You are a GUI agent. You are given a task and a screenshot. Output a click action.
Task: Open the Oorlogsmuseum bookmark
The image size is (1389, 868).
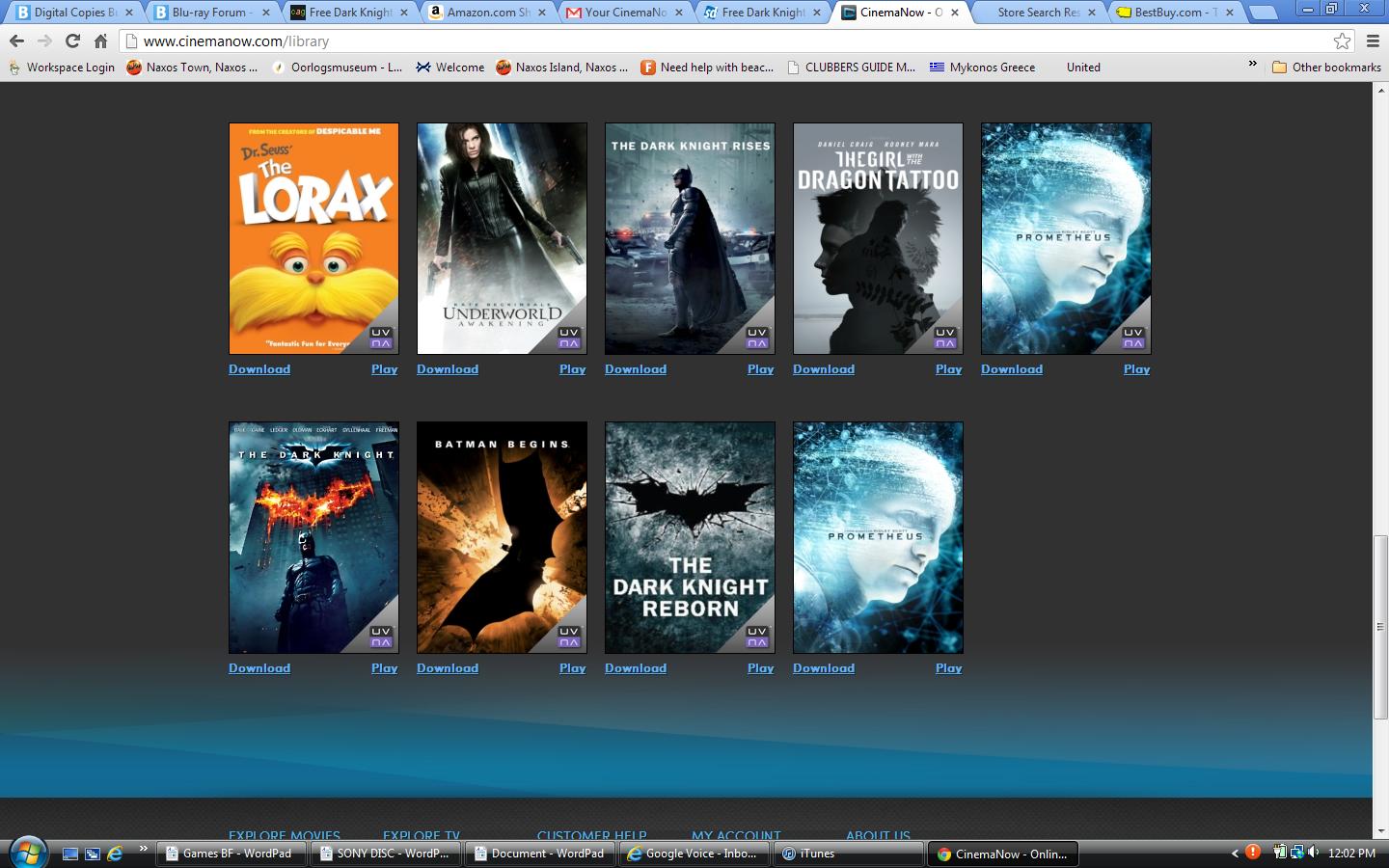337,68
